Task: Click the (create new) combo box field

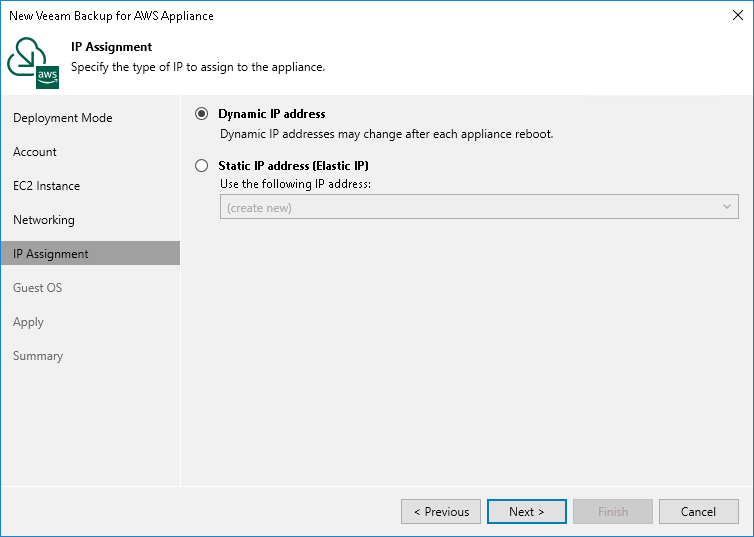Action: click(470, 207)
